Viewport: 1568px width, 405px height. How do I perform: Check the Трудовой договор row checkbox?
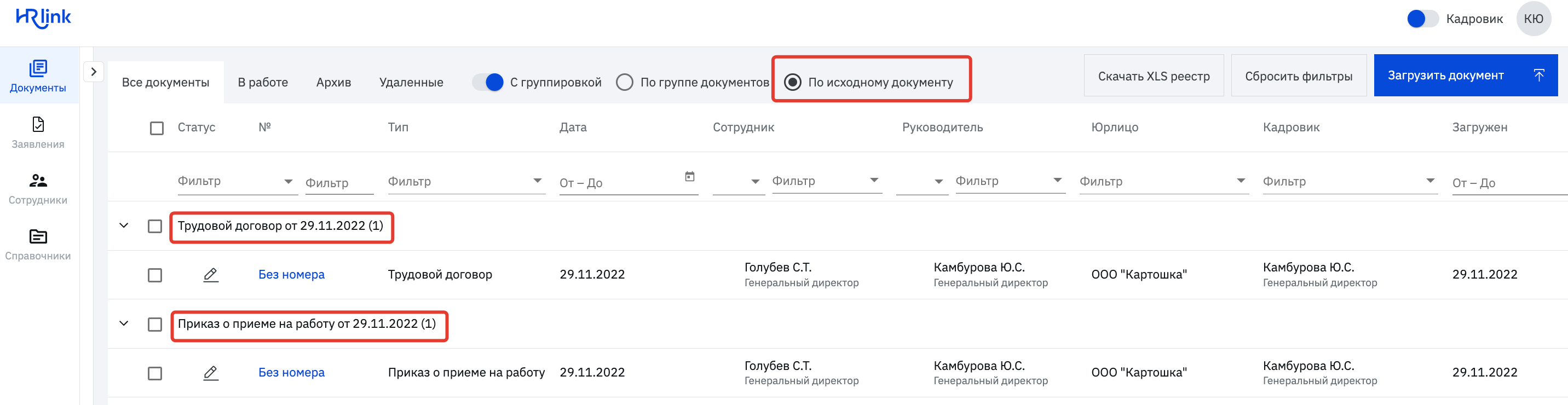point(155,275)
